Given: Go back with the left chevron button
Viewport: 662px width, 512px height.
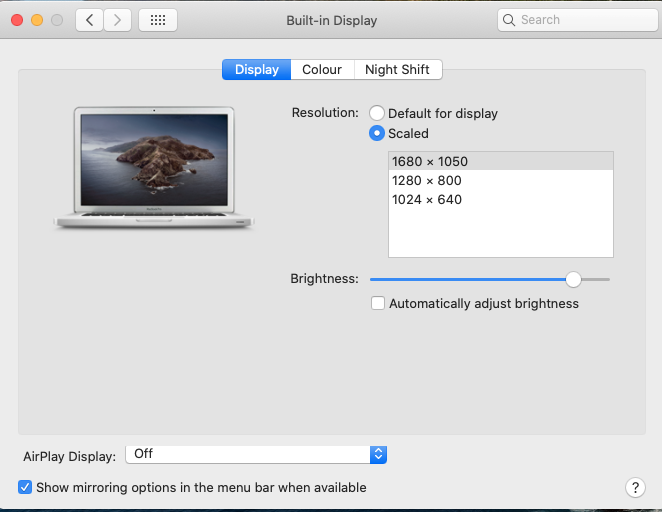Looking at the screenshot, I should coord(90,20).
